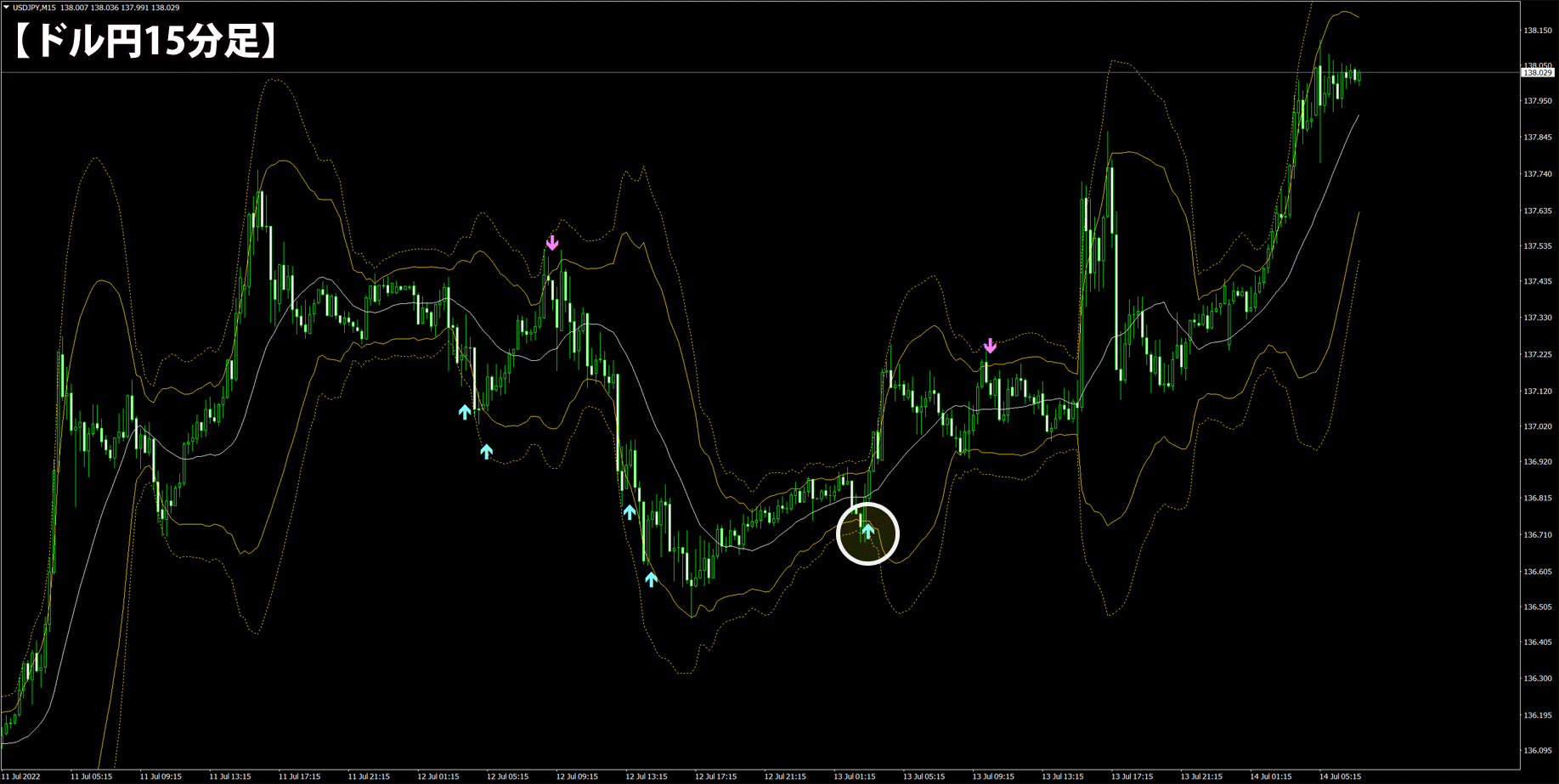1559x784 pixels.
Task: Click the 13 Jul 13:15 time label
Action: pyautogui.click(x=1063, y=776)
